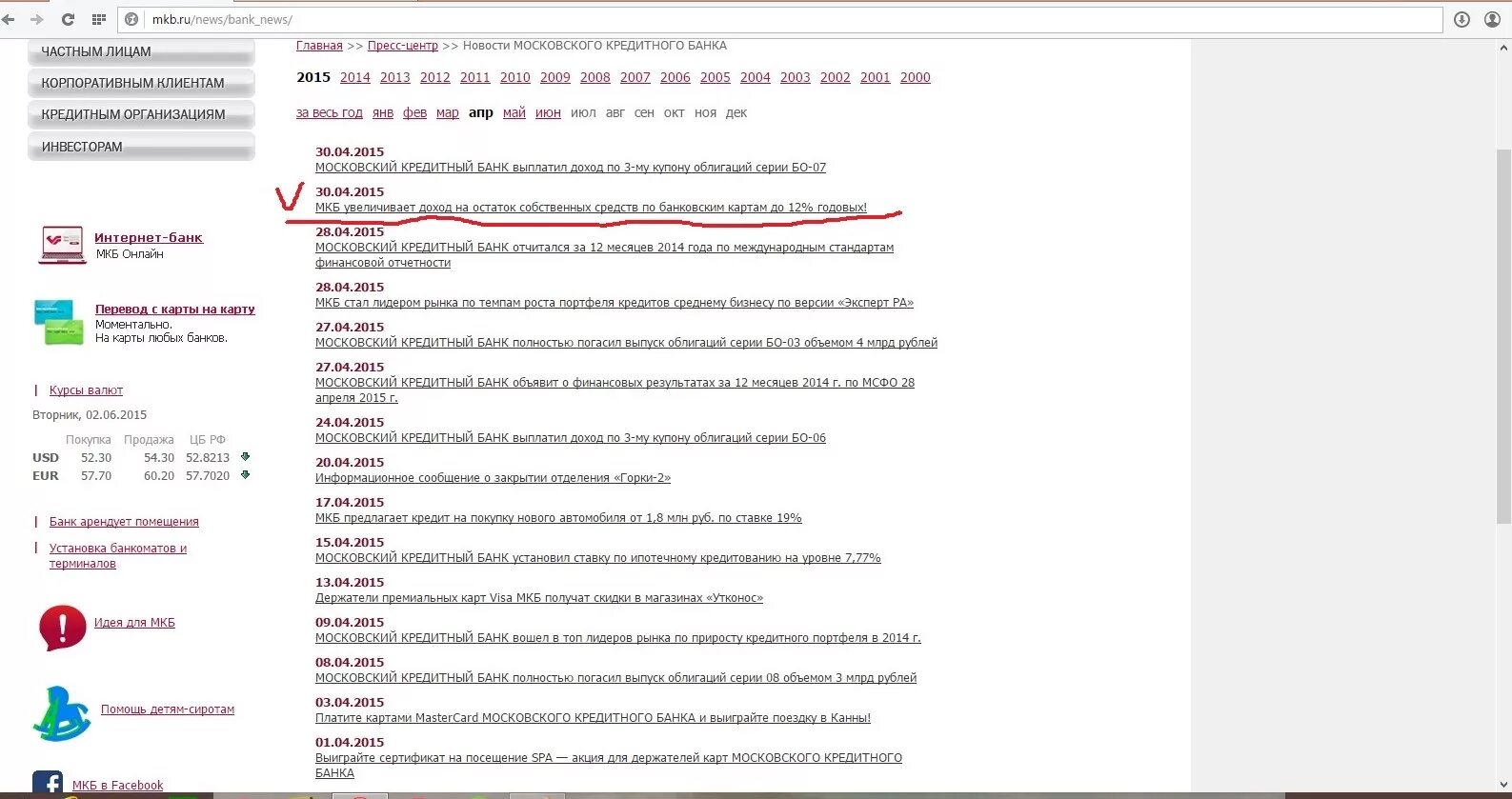Go to Пресс-центр breadcrumb link
The width and height of the screenshot is (1512, 799).
point(403,46)
